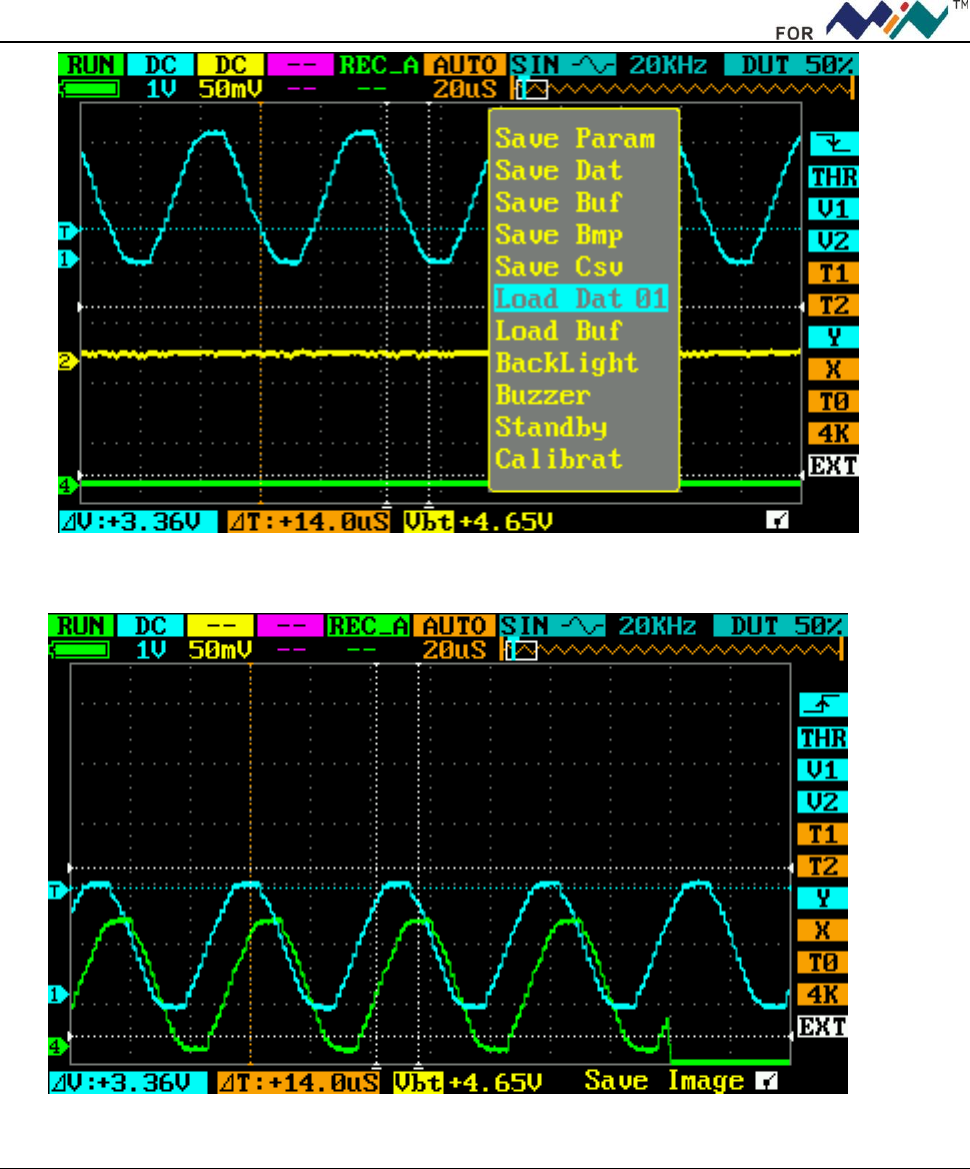This screenshot has width=970, height=1169.
Task: Click small icon next to Save Image text
Action: 766,1081
